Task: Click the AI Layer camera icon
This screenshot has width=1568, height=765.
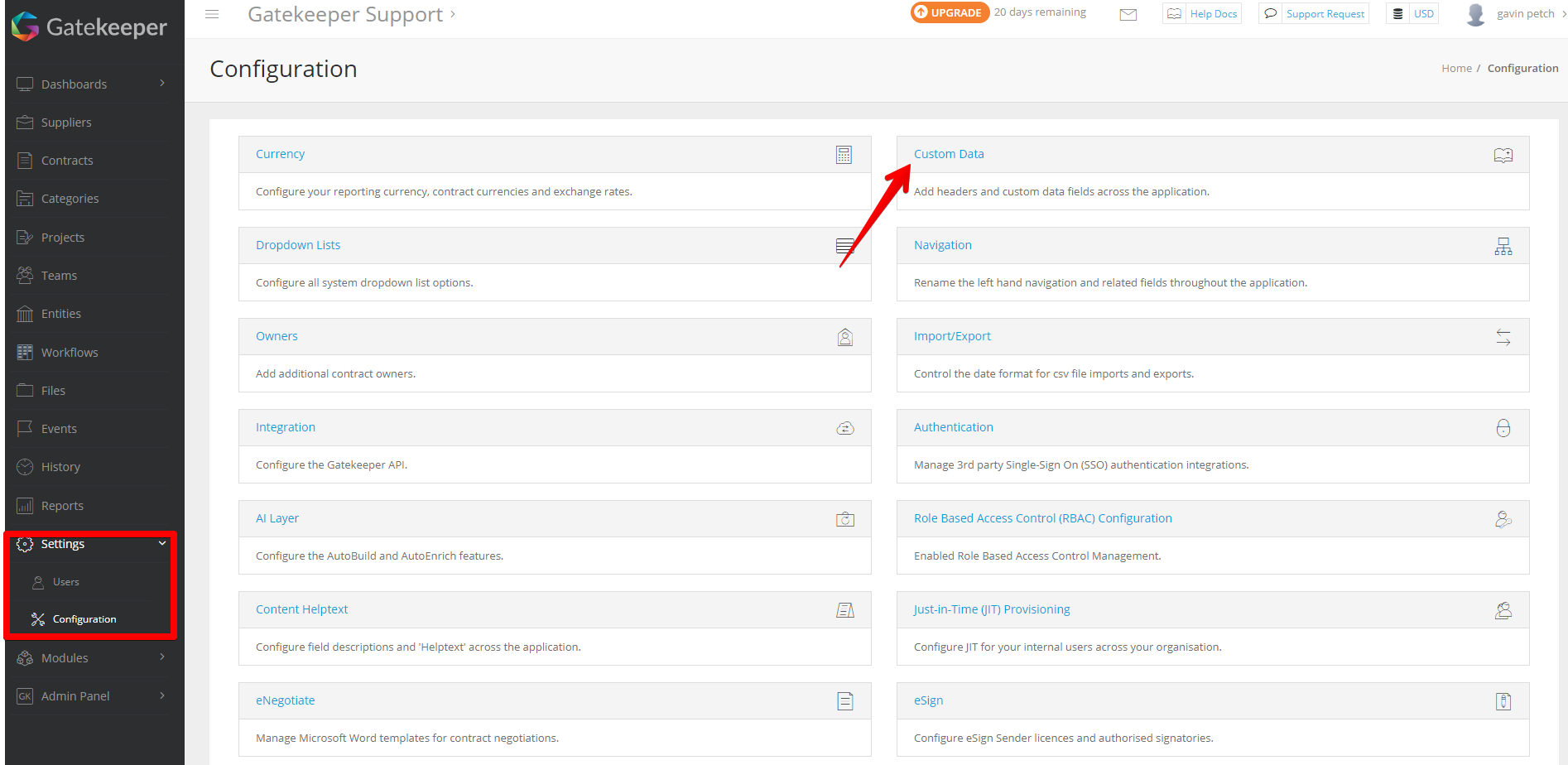Action: pyautogui.click(x=845, y=519)
